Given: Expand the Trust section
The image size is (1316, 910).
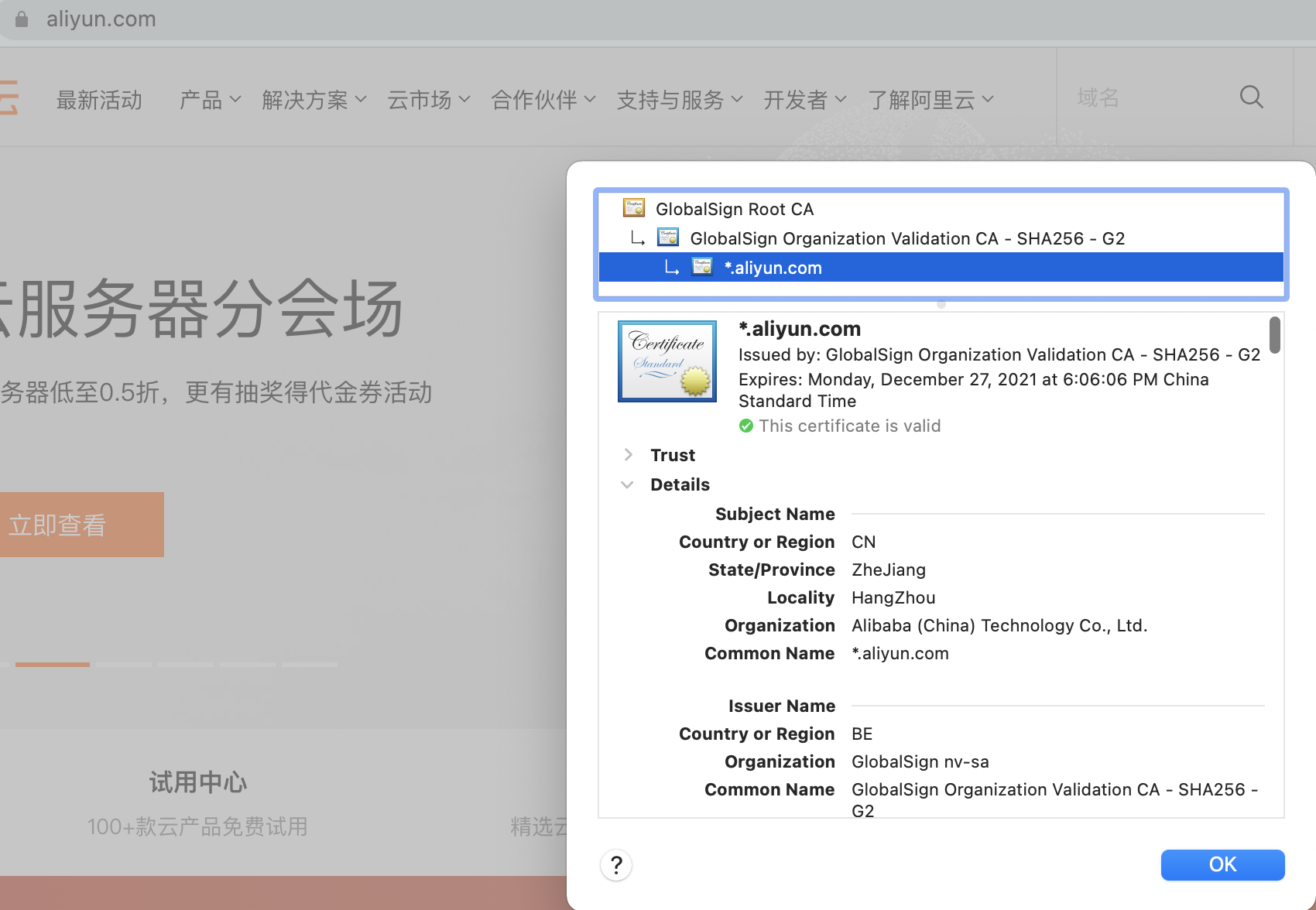Looking at the screenshot, I should 628,455.
